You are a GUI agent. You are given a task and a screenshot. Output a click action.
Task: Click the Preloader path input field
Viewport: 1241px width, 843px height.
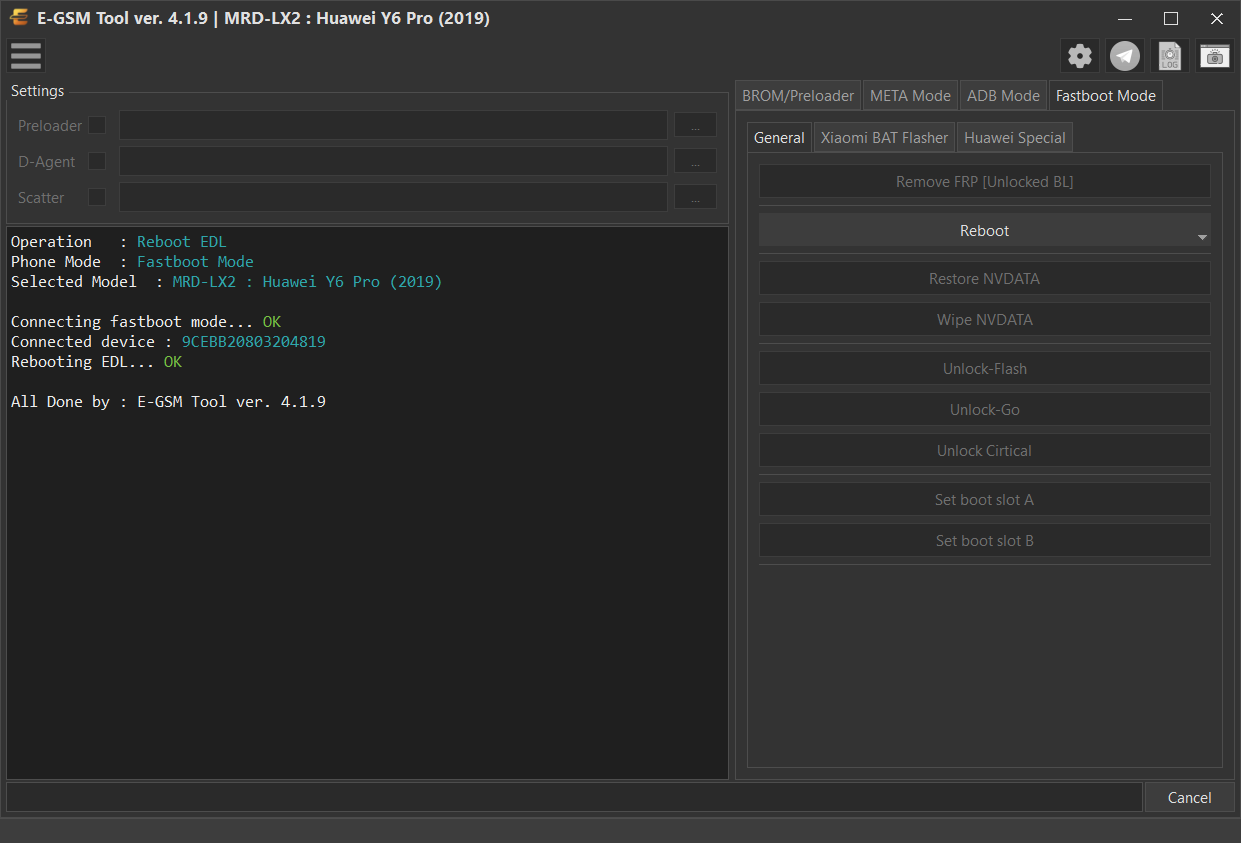(393, 125)
